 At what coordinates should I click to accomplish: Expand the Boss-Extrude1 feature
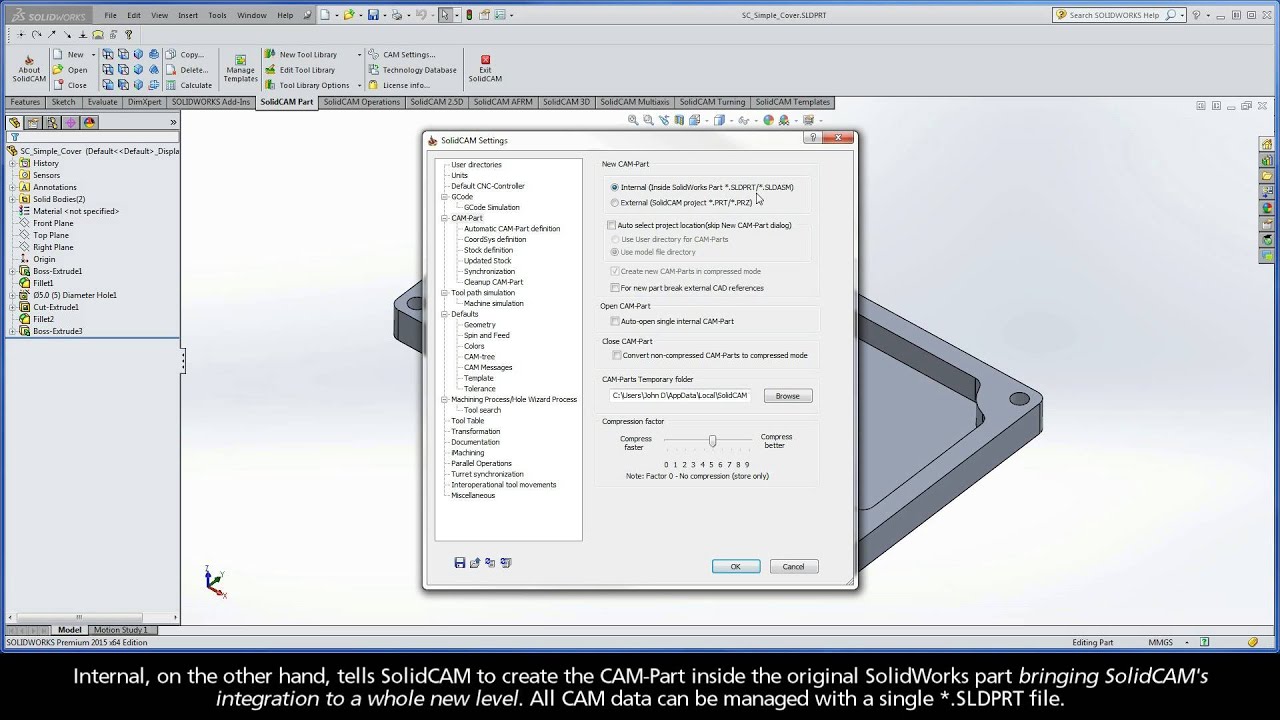tap(13, 271)
